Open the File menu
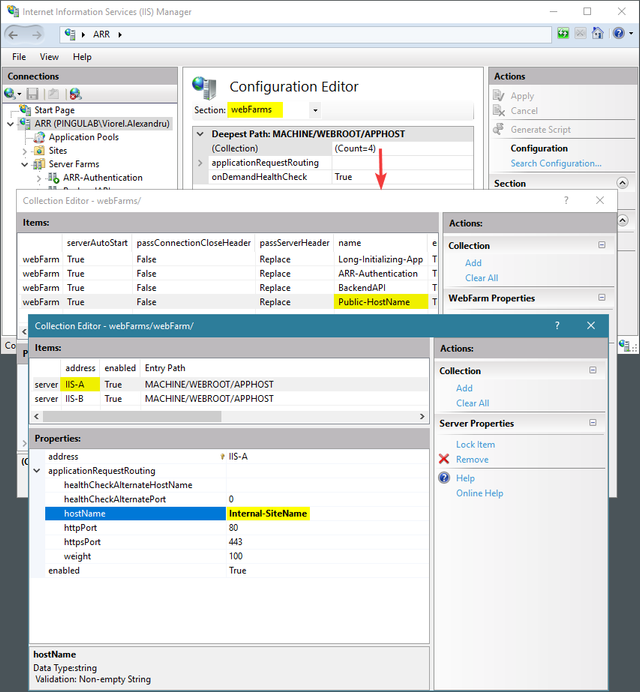Screen dimensions: 640x692 (x=19, y=57)
